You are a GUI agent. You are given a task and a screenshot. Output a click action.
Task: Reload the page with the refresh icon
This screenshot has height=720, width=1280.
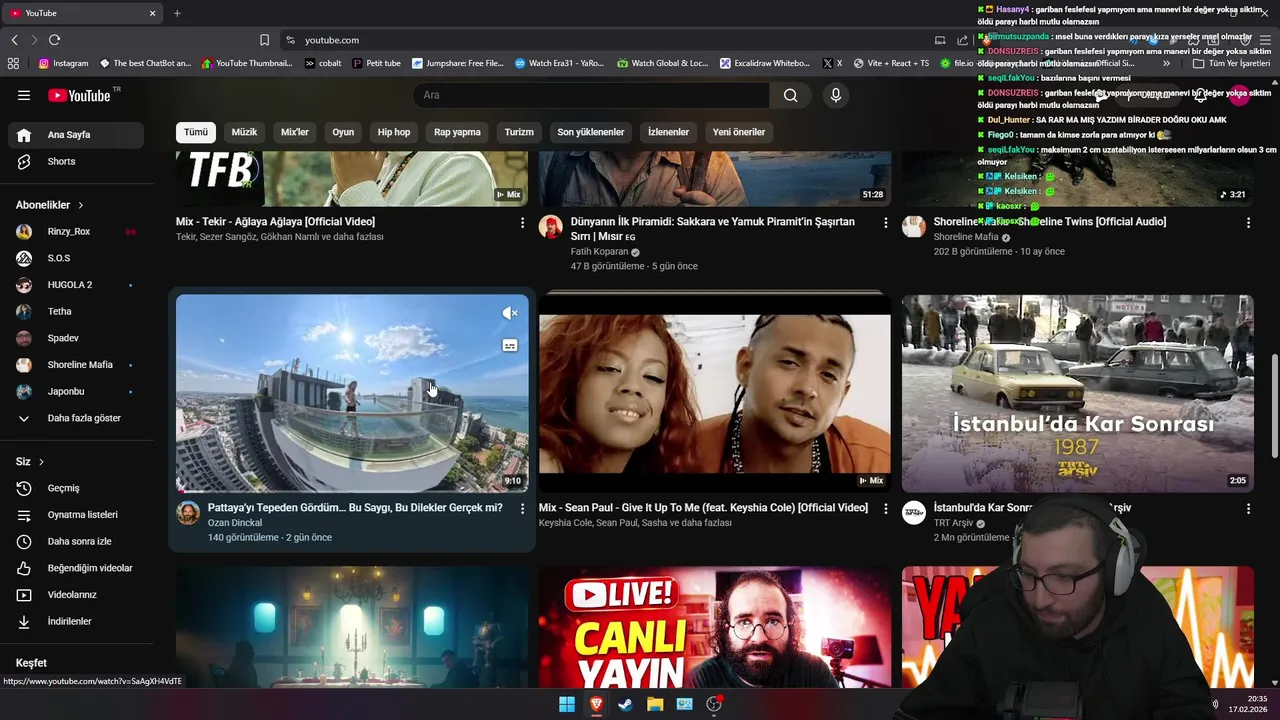pyautogui.click(x=54, y=40)
